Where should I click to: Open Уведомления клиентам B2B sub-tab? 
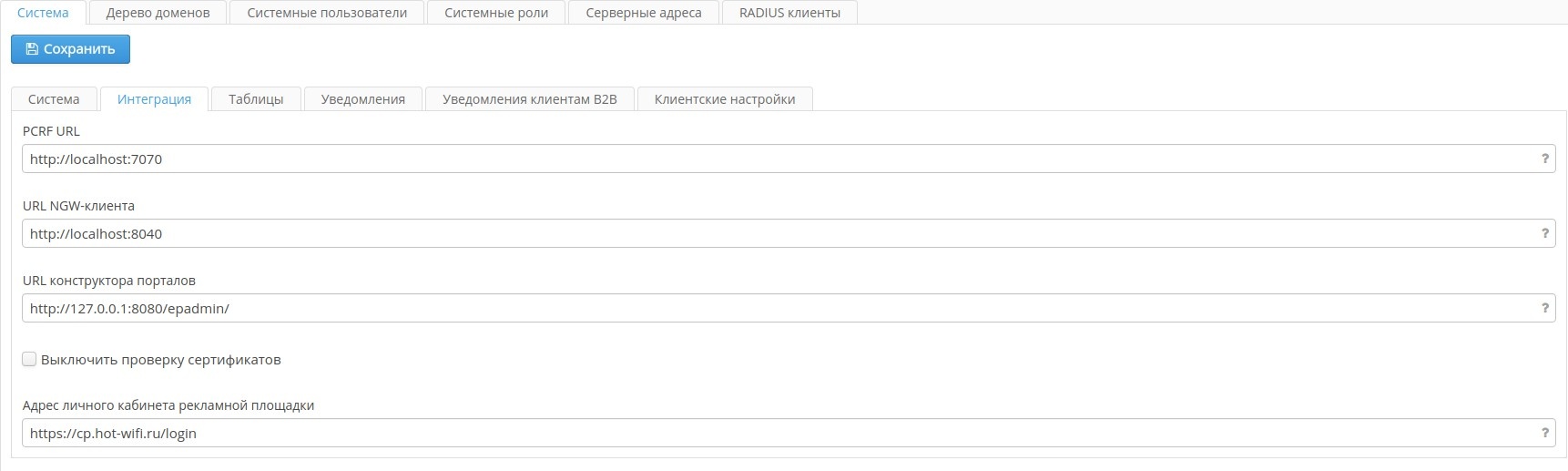529,99
